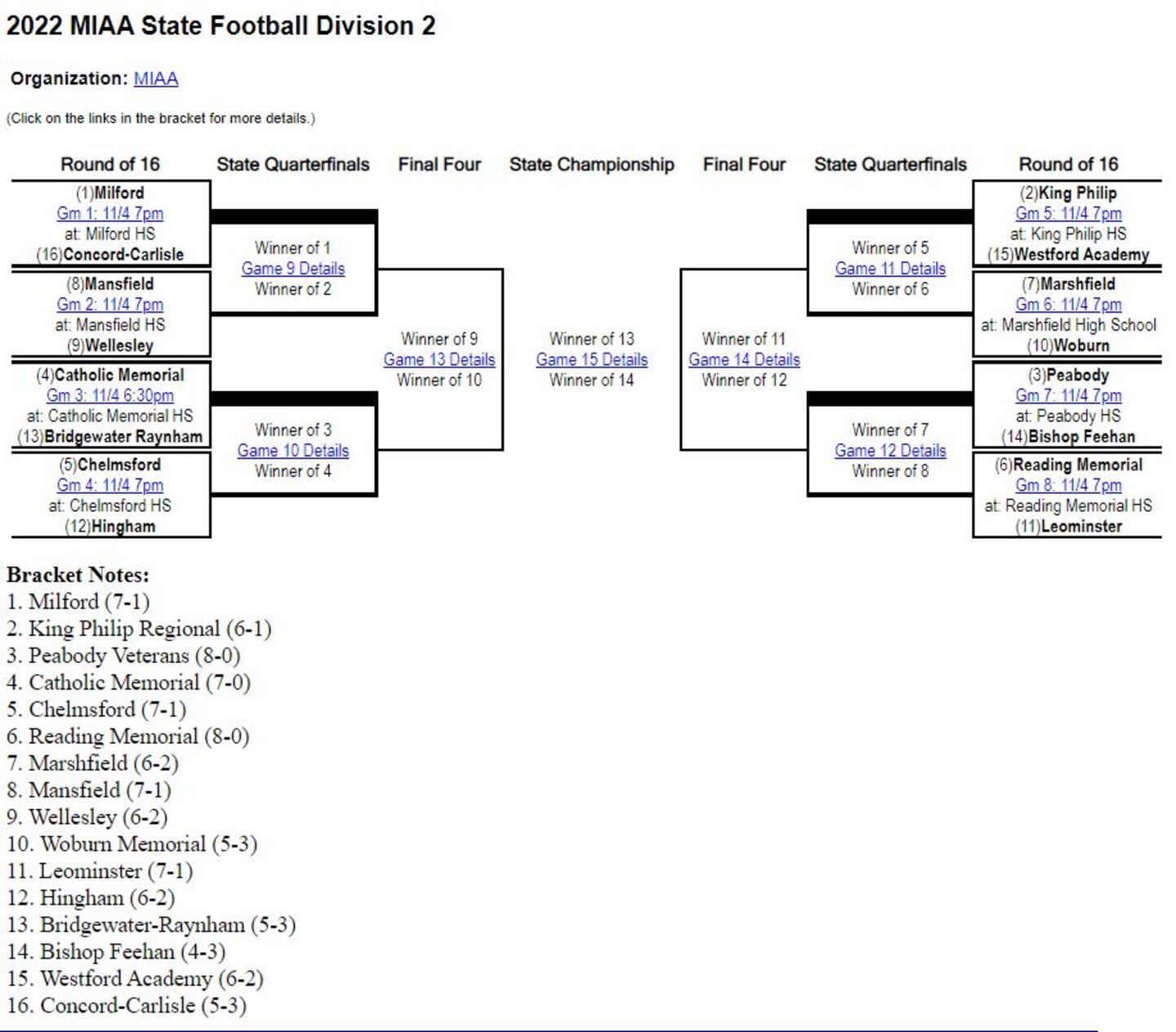Open Gm 7 Peabody vs Bishop Feehan link

1068,395
